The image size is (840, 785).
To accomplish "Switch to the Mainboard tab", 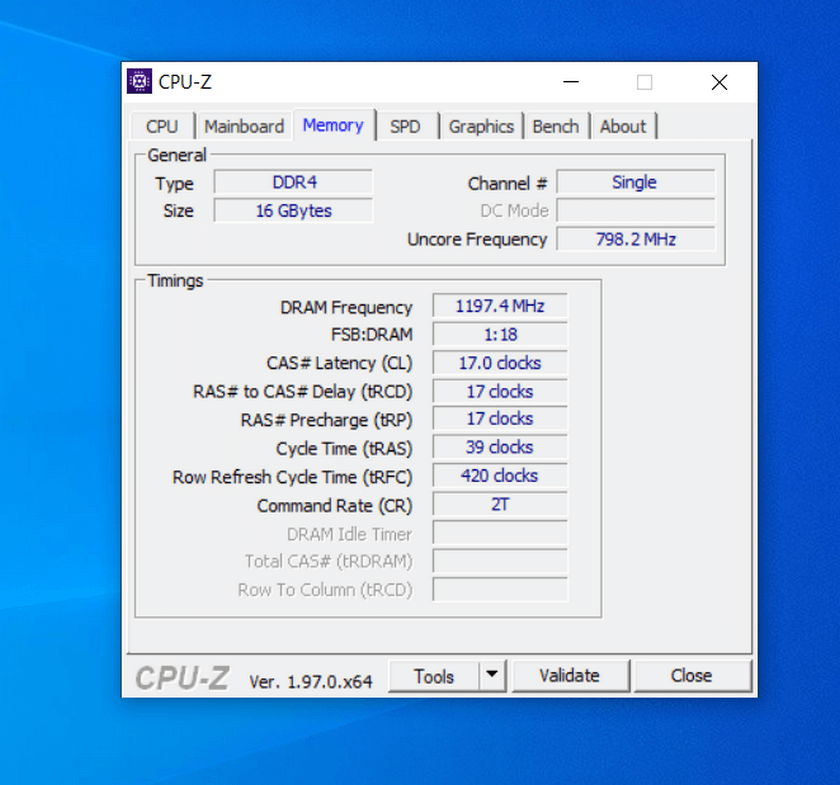I will pyautogui.click(x=244, y=126).
